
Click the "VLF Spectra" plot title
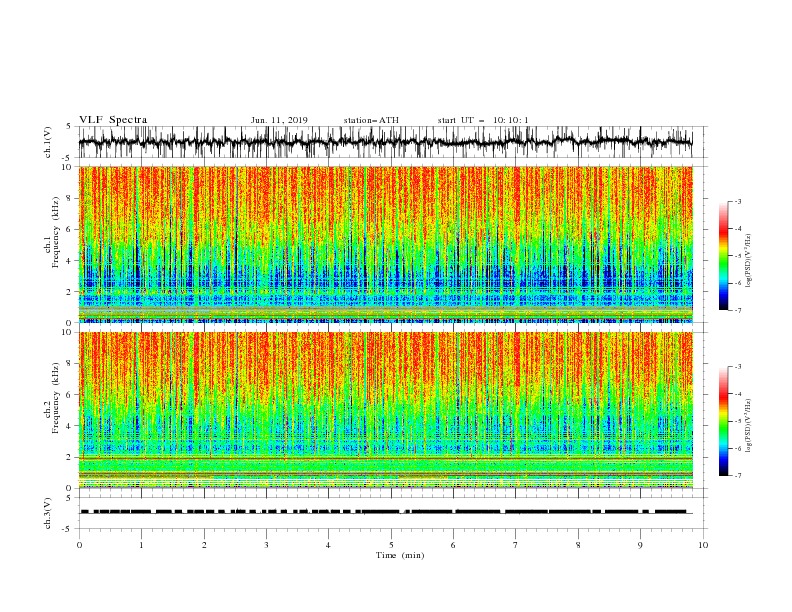[113, 120]
